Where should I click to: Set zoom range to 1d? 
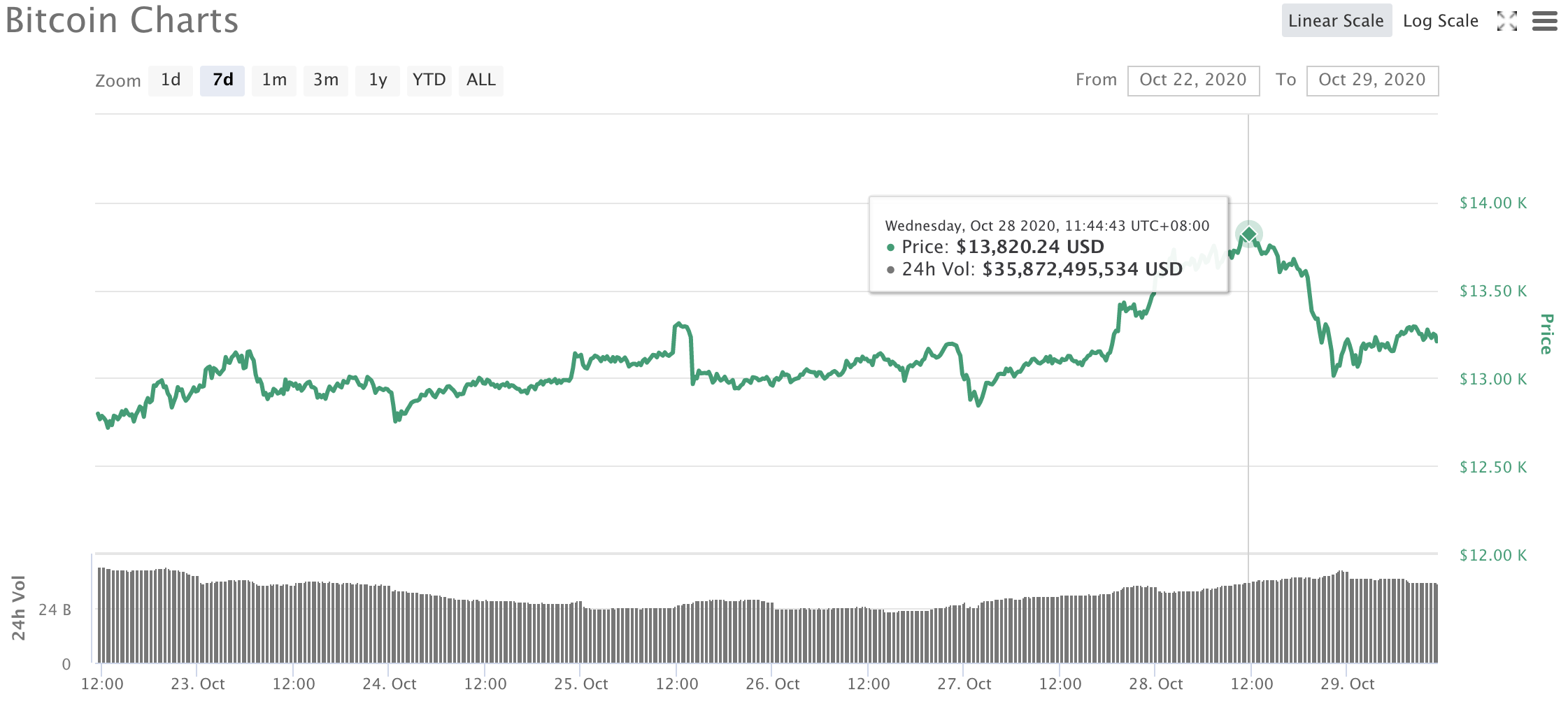(x=171, y=80)
